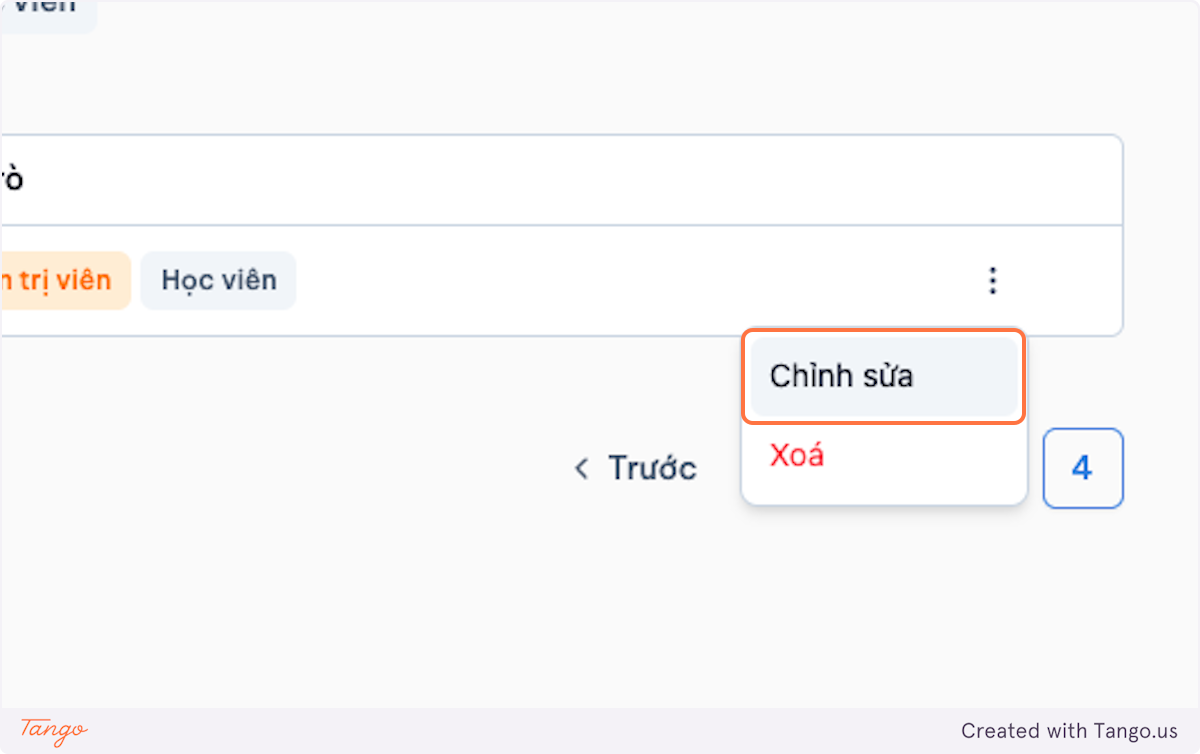This screenshot has height=754, width=1200.
Task: Click the orange Quản trị viên tag
Action: 63,280
